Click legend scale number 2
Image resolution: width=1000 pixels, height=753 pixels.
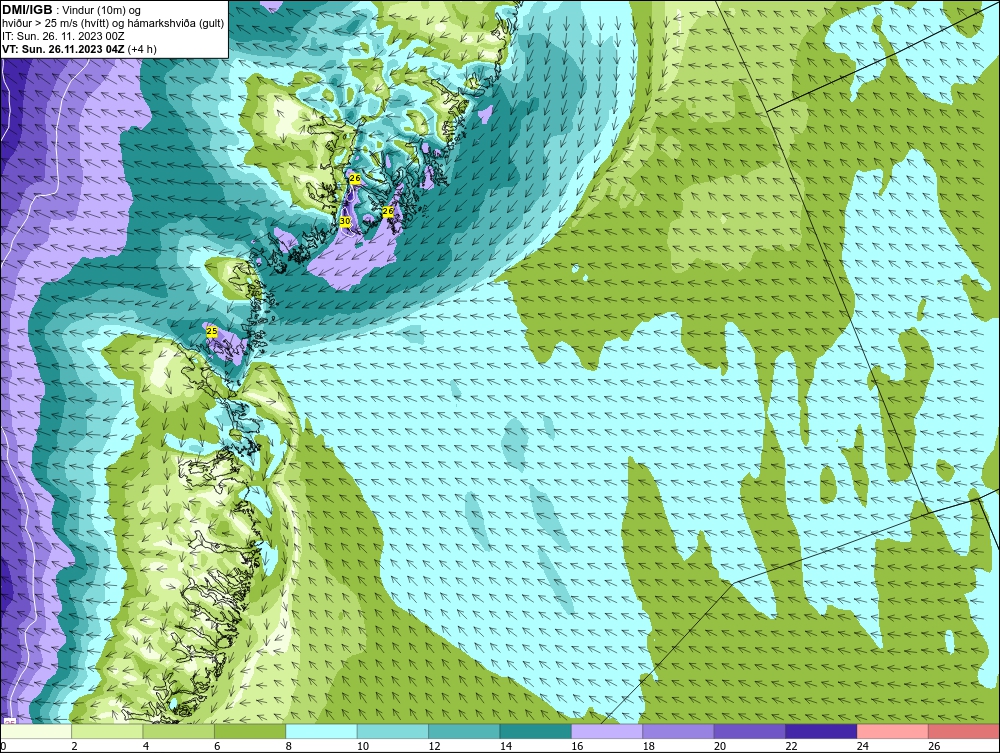[75, 746]
